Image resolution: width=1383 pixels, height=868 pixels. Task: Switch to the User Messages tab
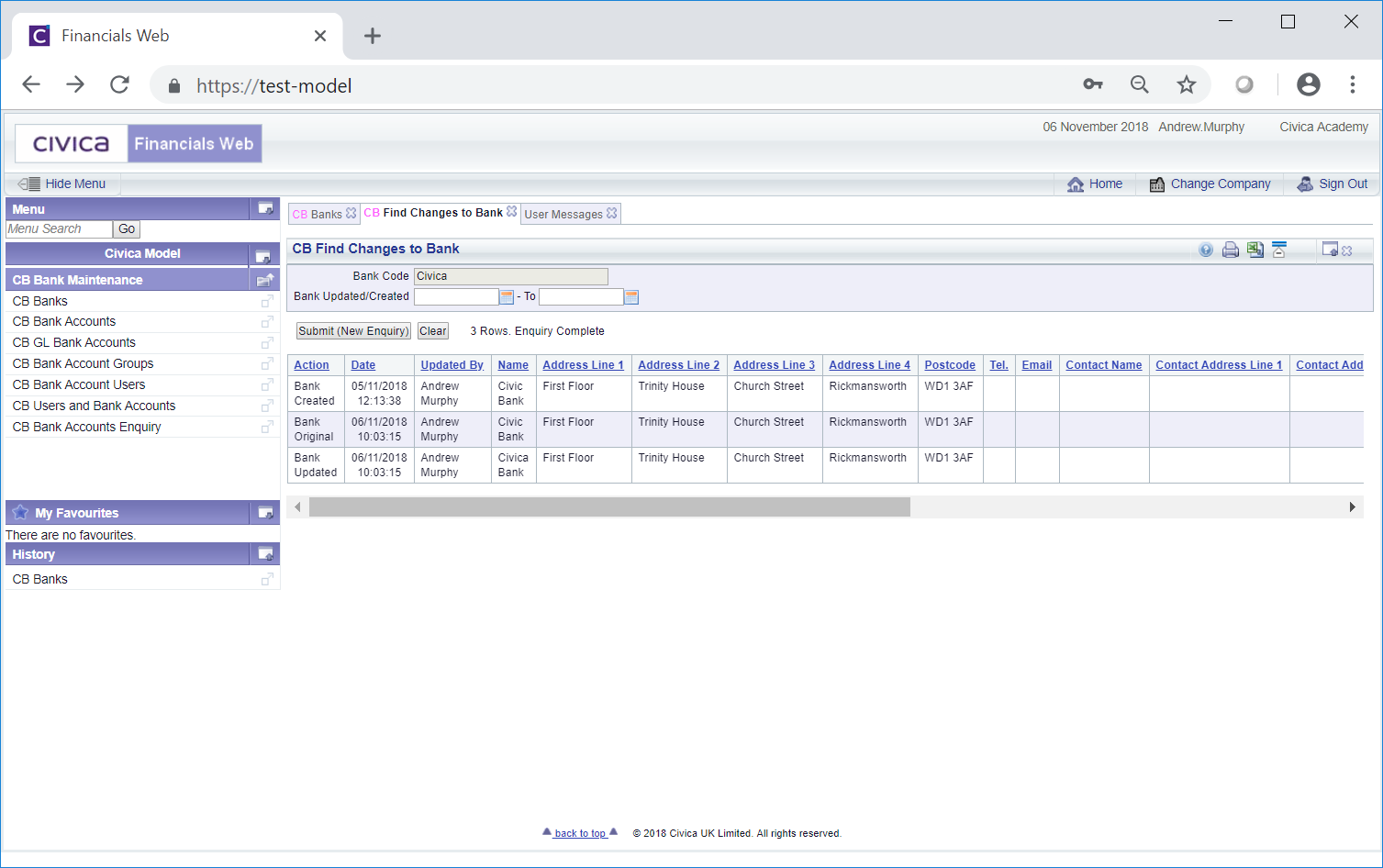click(x=563, y=214)
